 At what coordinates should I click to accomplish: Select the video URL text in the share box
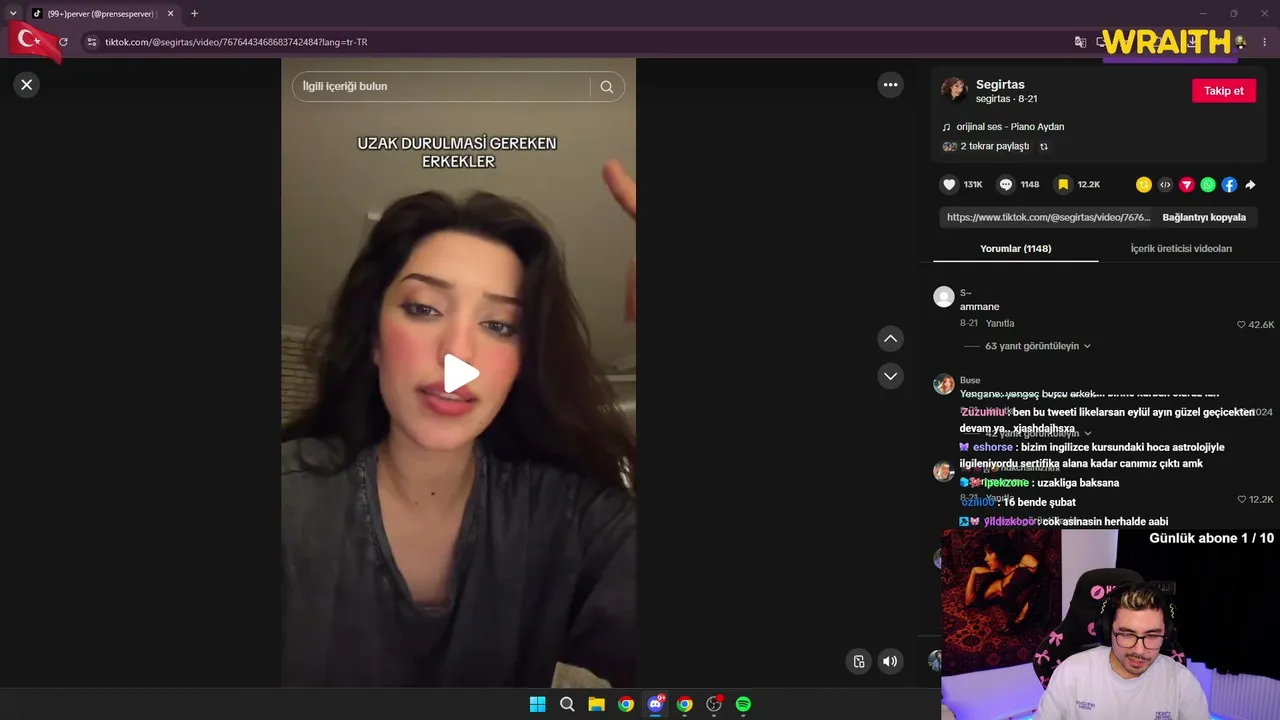coord(1048,217)
